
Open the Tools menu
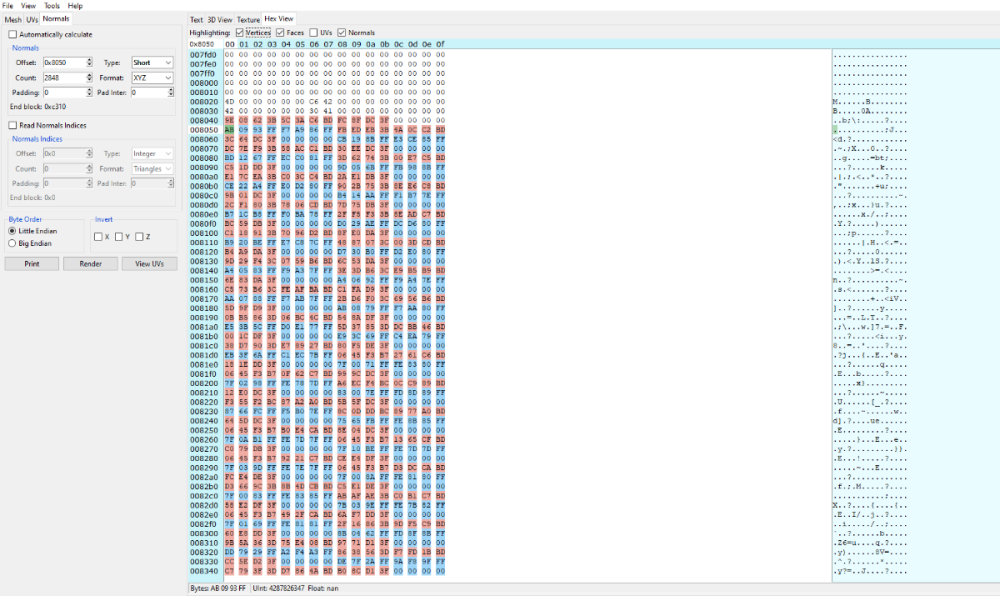click(52, 5)
